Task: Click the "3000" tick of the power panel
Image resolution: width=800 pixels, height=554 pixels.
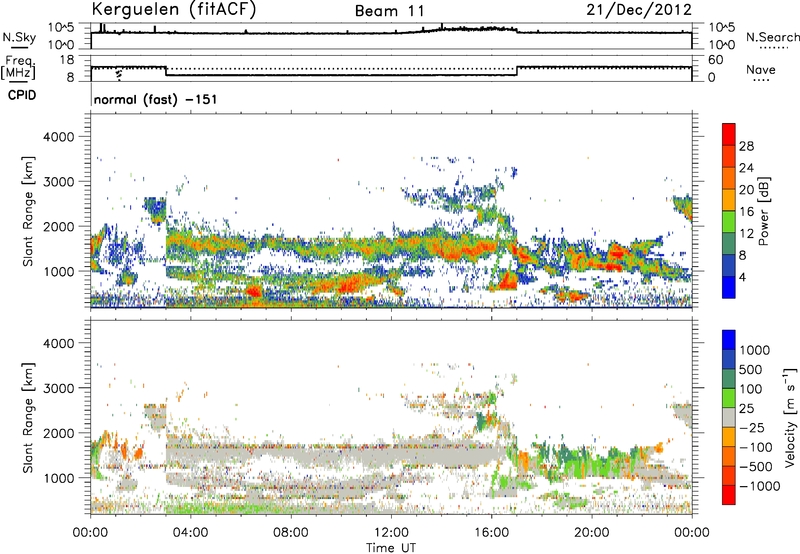Action: point(59,182)
